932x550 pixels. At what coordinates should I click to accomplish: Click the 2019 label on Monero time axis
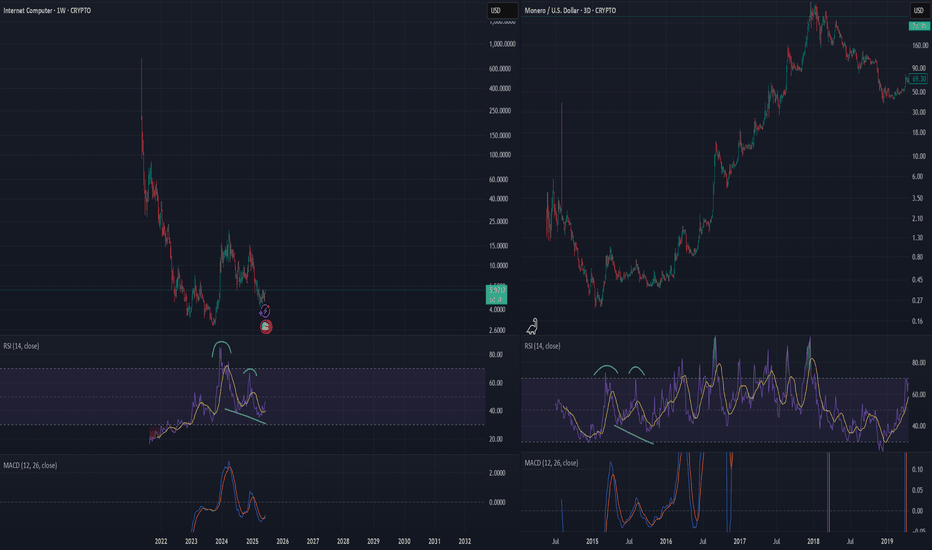click(887, 541)
